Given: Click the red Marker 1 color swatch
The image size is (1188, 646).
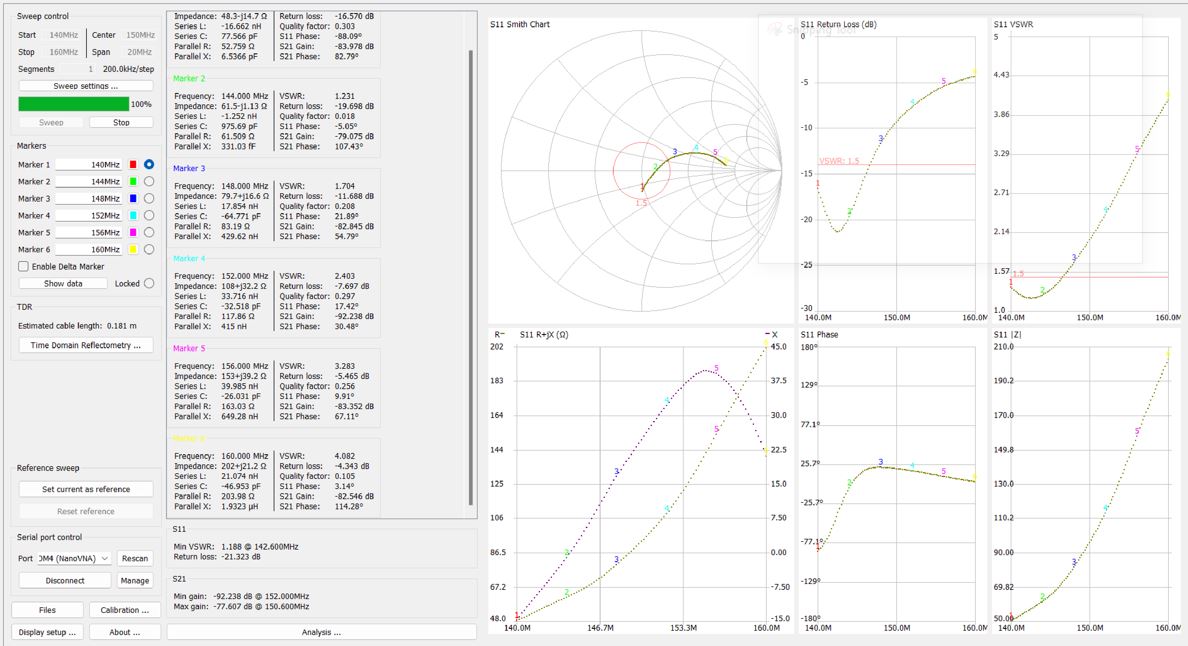Looking at the screenshot, I should point(133,164).
